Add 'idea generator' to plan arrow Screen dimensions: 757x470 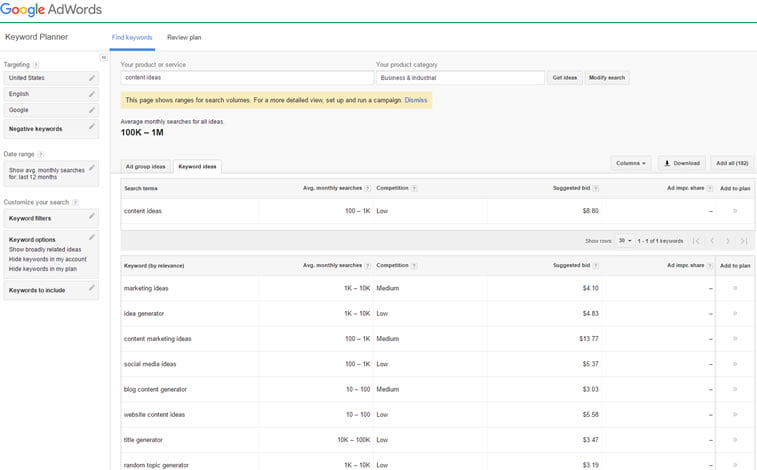[x=735, y=314]
